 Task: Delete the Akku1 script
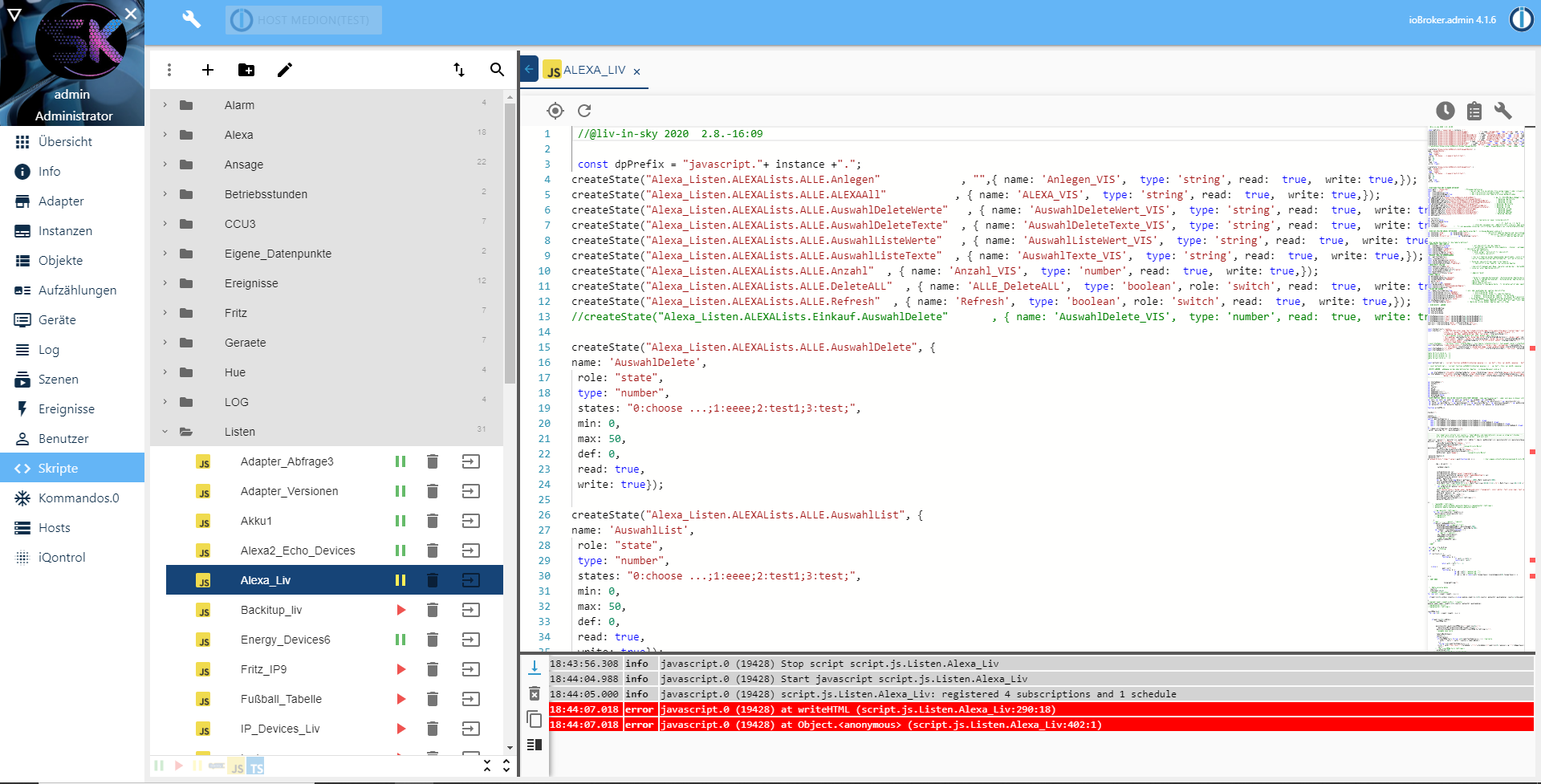click(x=433, y=521)
